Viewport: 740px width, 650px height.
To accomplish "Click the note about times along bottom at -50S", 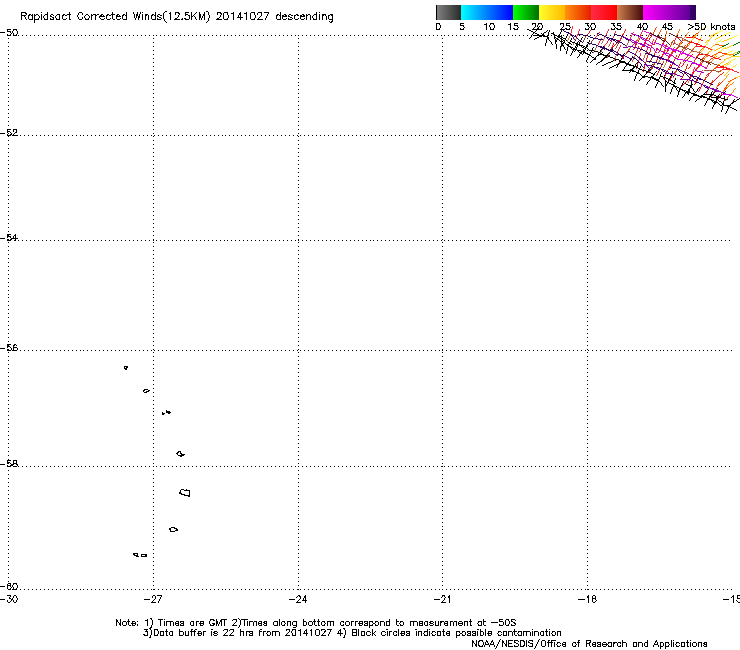I will [x=373, y=623].
